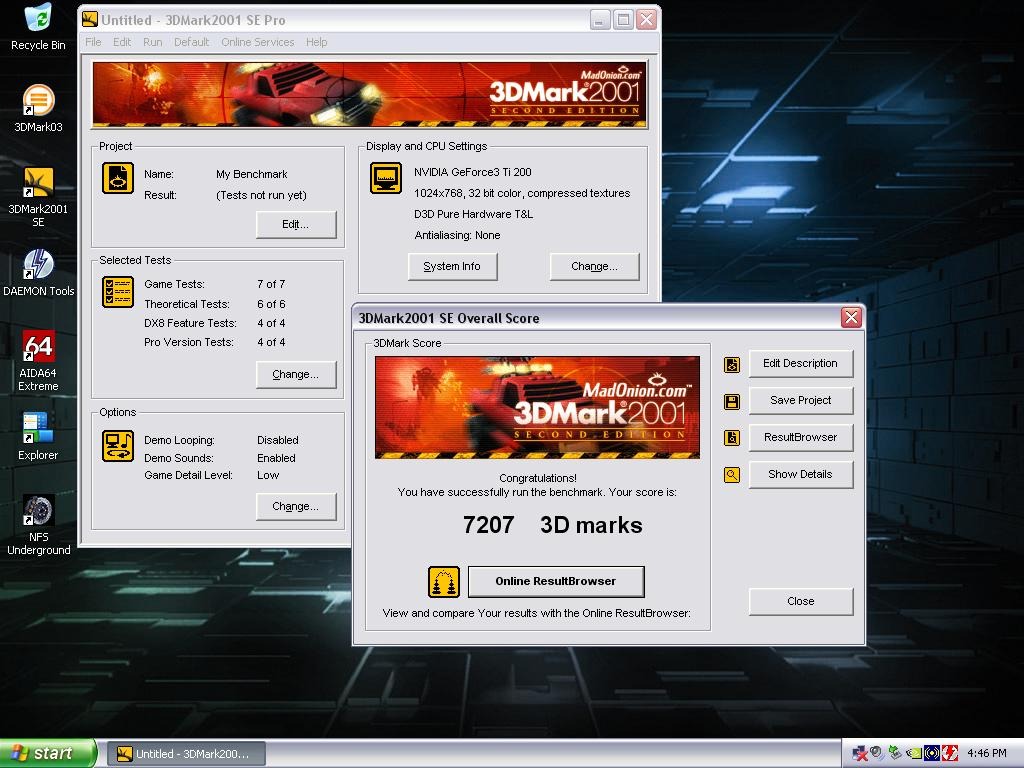The width and height of the screenshot is (1024, 768).
Task: Click the 'Antialiasing: None' text
Action: click(x=457, y=235)
